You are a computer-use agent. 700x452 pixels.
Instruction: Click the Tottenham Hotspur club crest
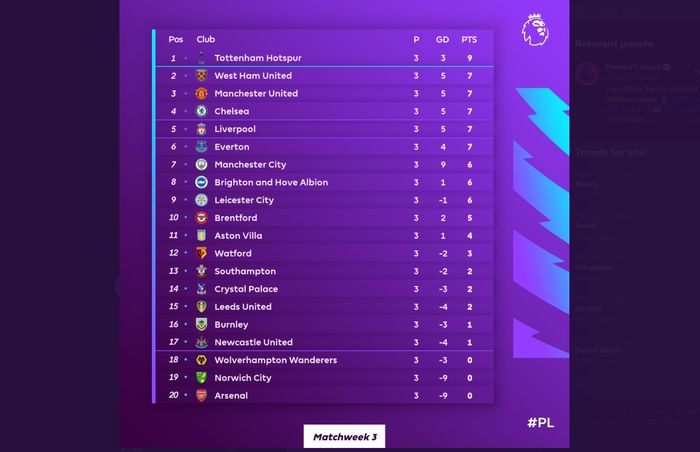click(201, 58)
